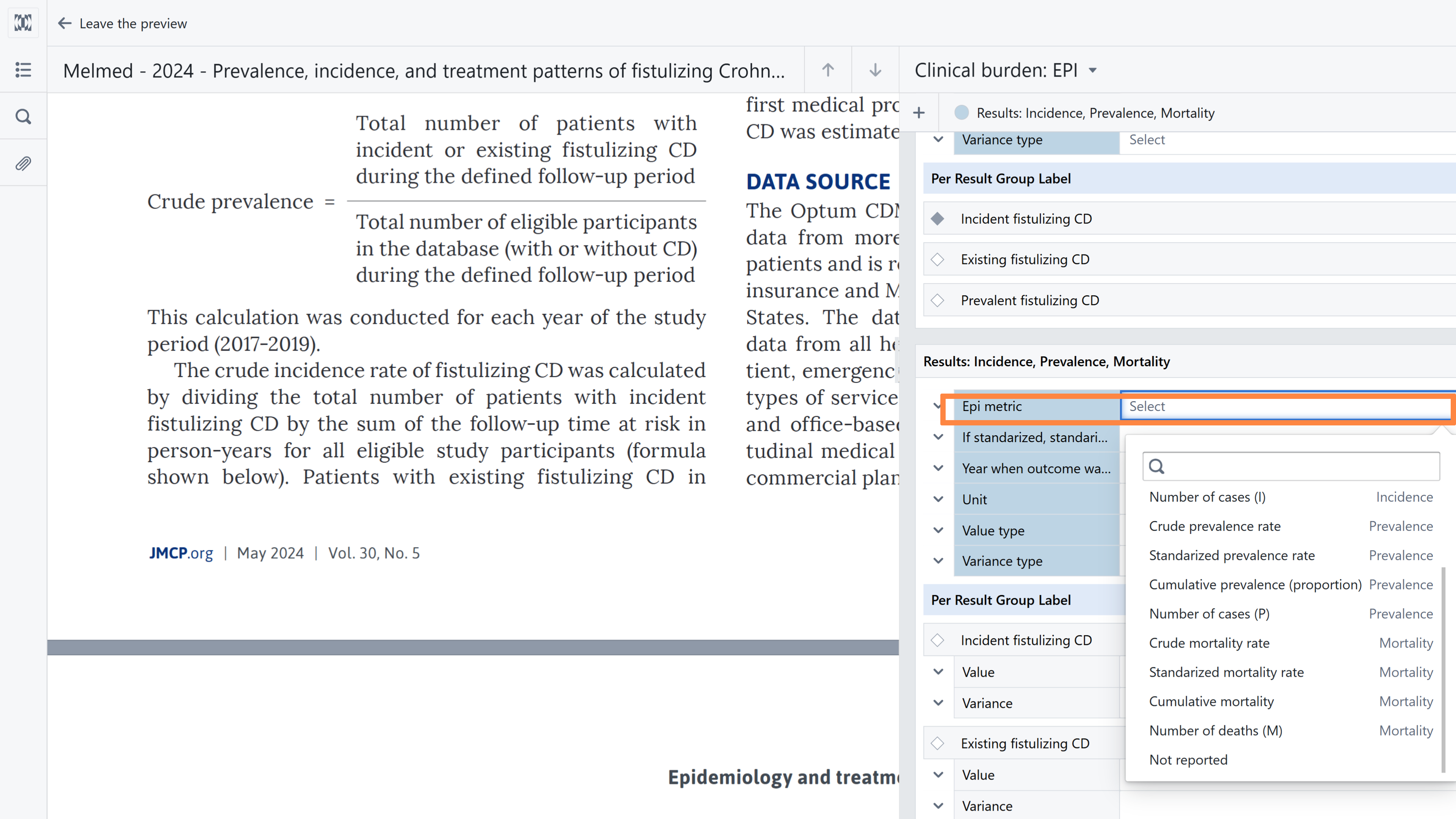
Task: Expand the Unit row chevron
Action: (x=938, y=499)
